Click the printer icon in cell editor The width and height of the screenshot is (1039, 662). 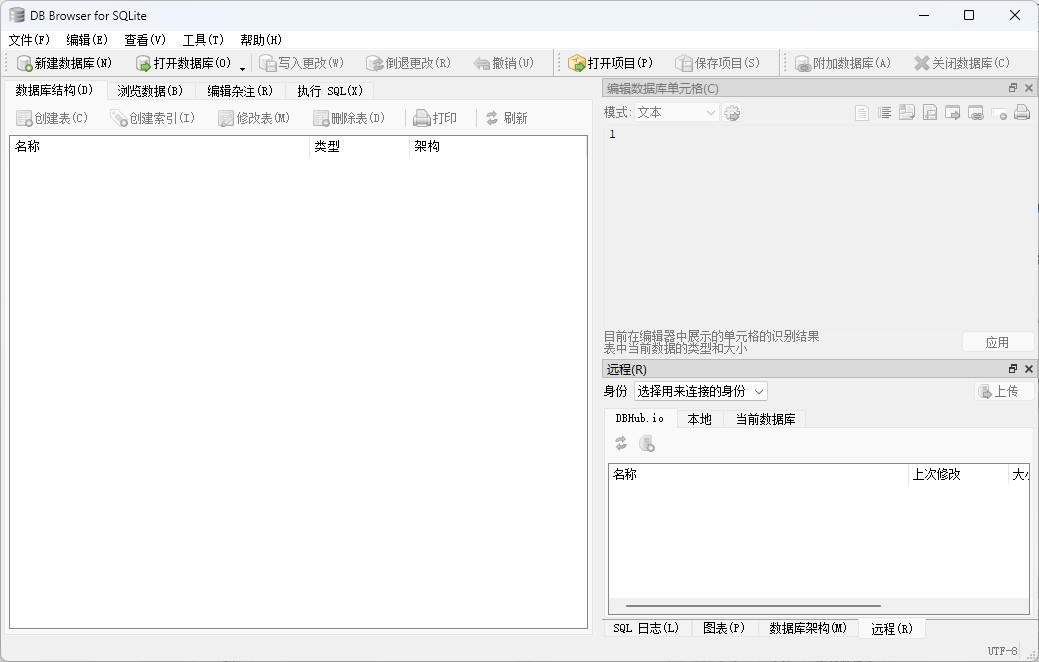(x=1022, y=113)
